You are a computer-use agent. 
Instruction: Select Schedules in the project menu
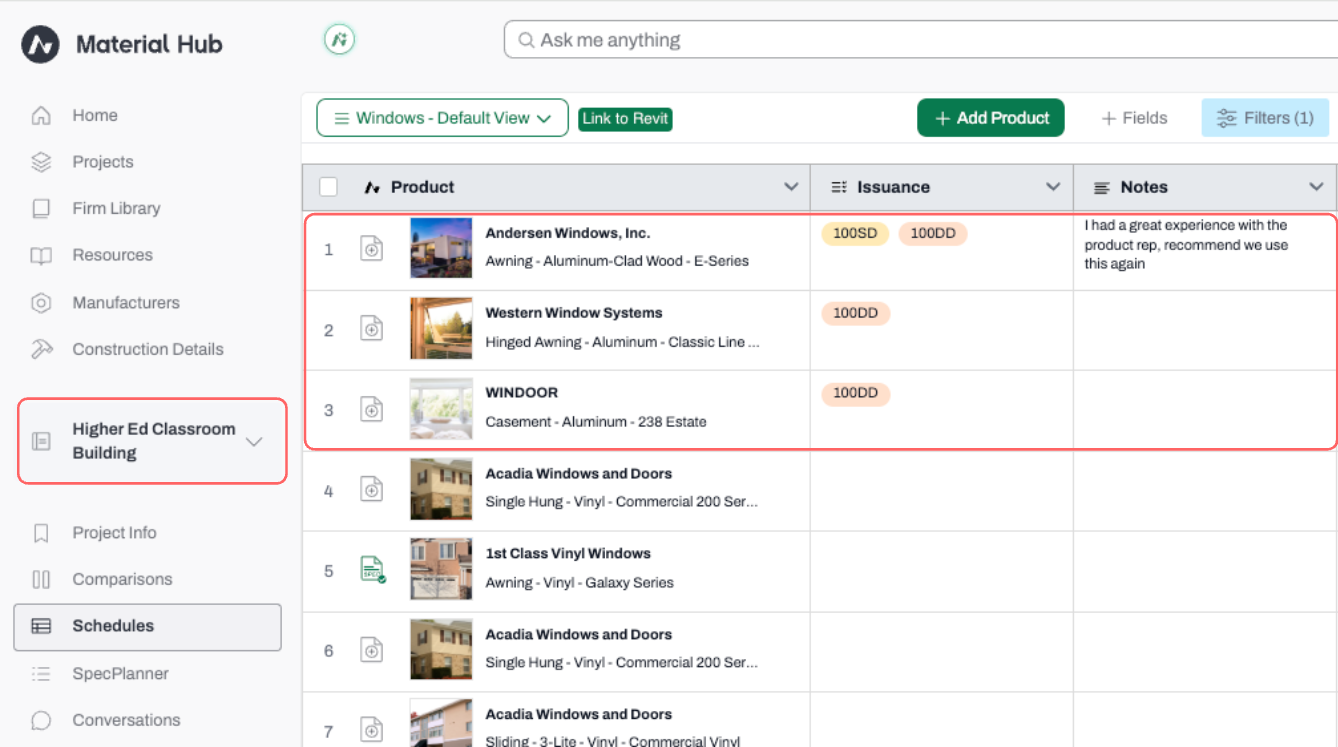coord(147,626)
